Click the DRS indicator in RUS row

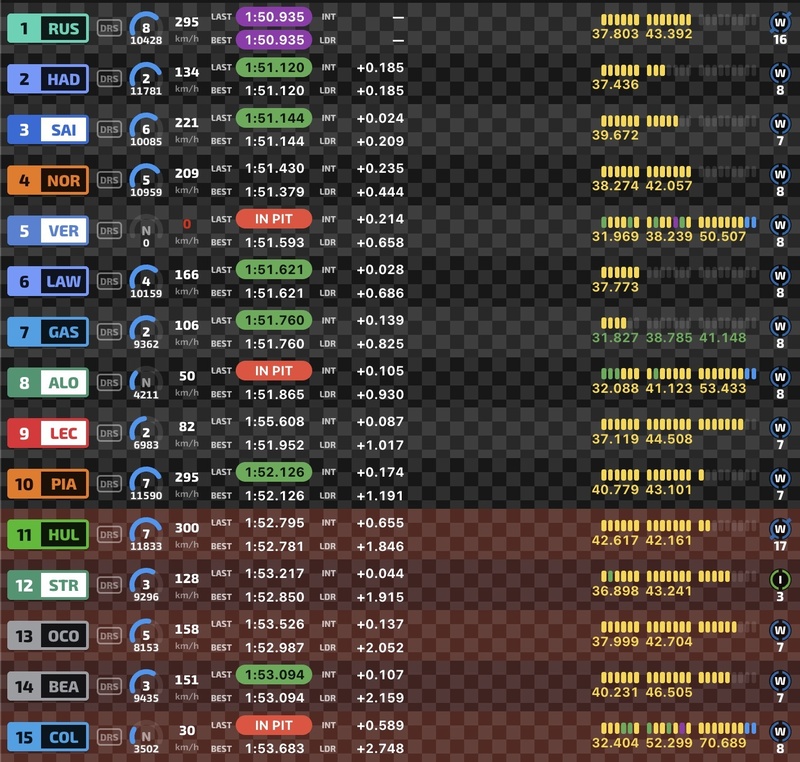coord(109,28)
